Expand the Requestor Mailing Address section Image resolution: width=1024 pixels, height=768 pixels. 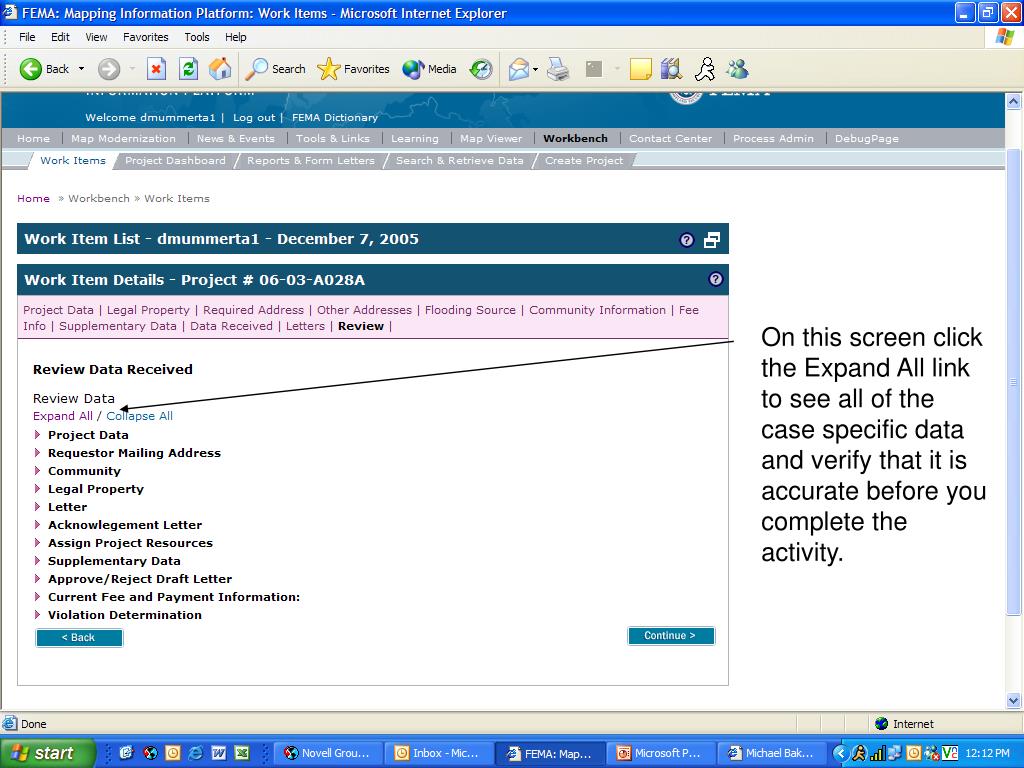(37, 453)
